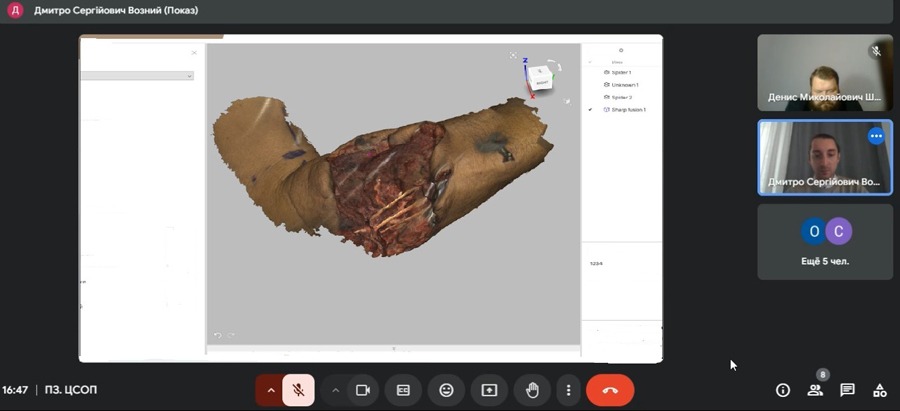900x411 pixels.
Task: Open more options three-dot menu
Action: (x=568, y=390)
